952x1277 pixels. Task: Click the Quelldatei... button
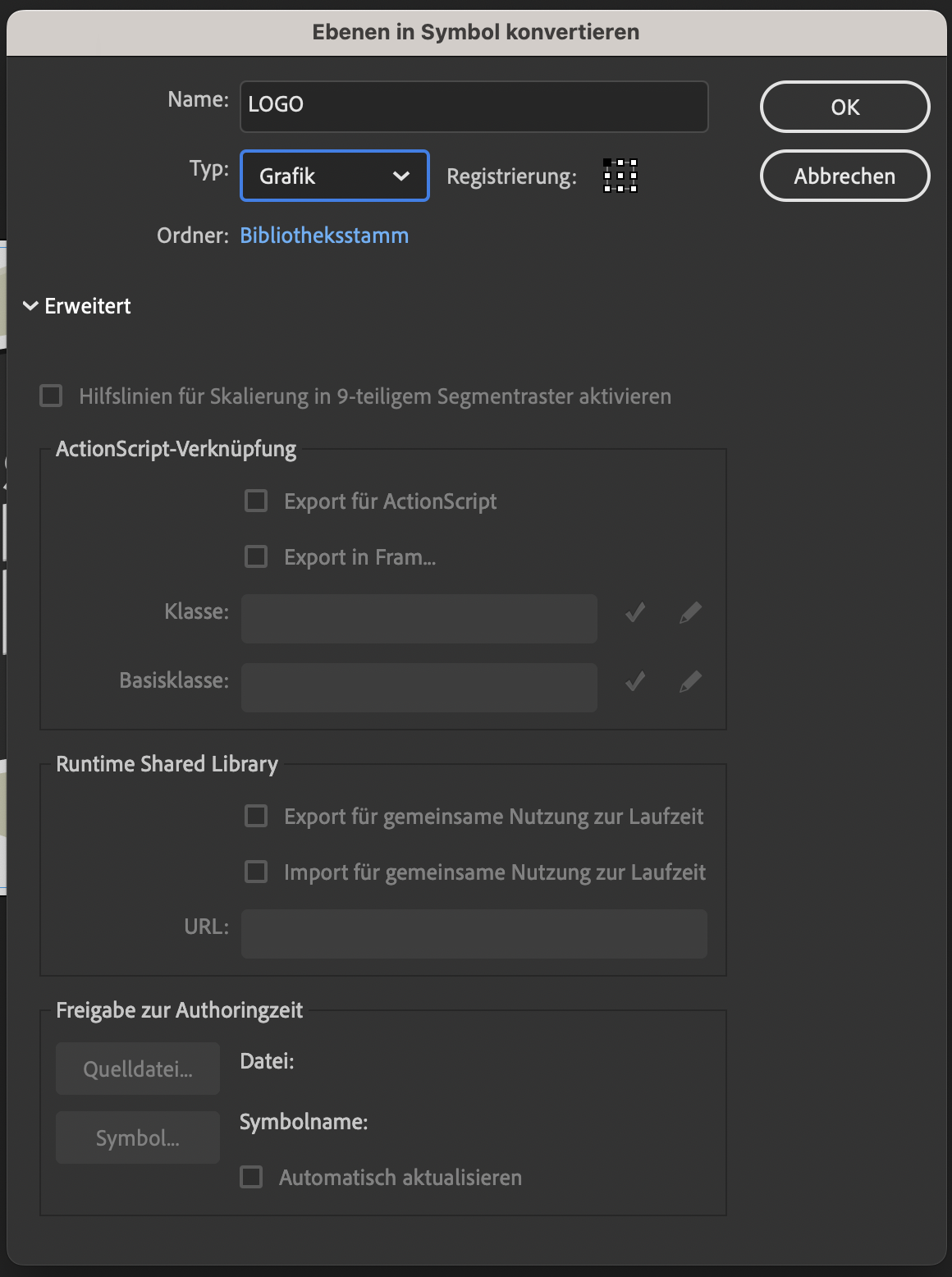138,1069
